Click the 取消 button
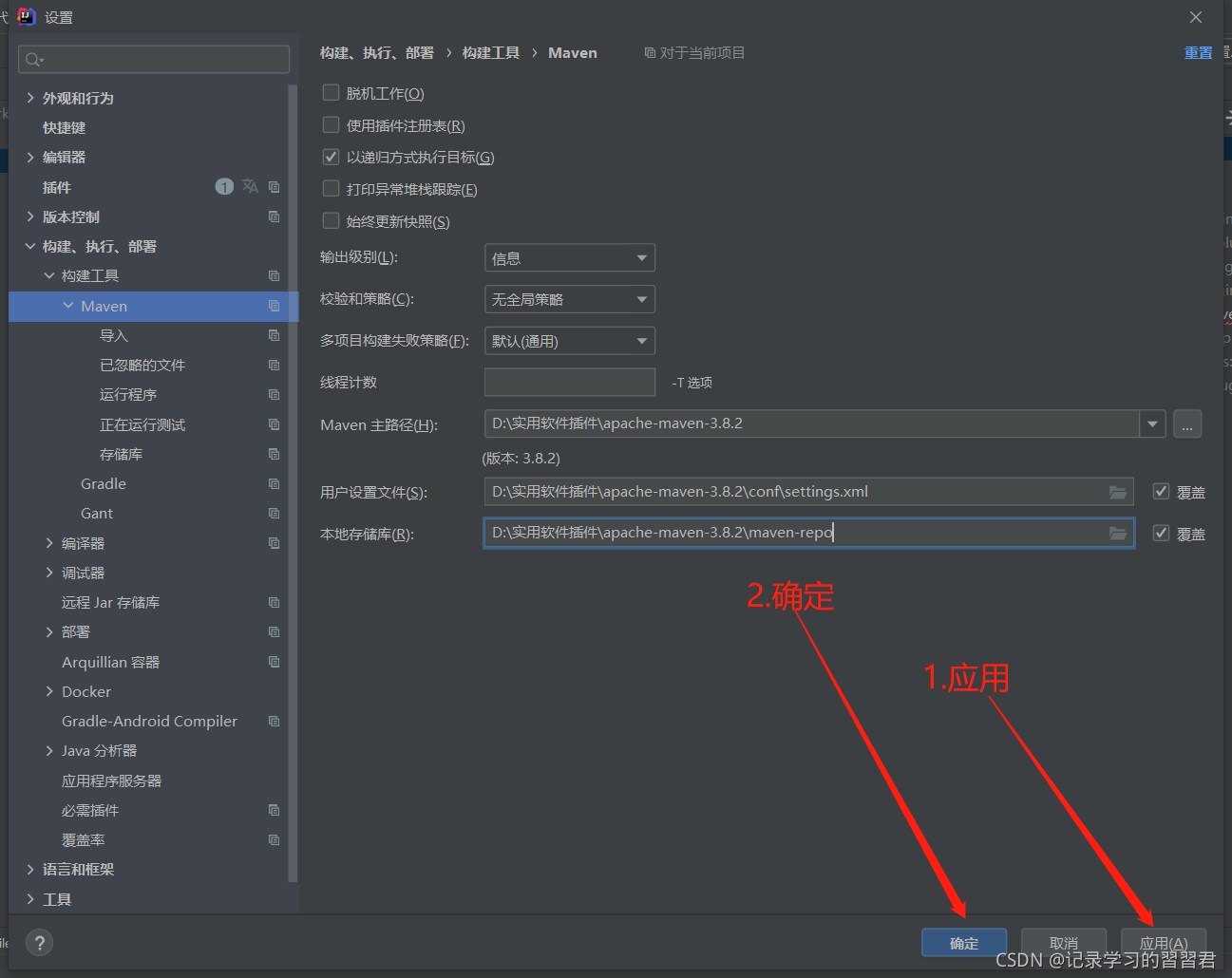This screenshot has height=978, width=1232. click(x=1064, y=942)
